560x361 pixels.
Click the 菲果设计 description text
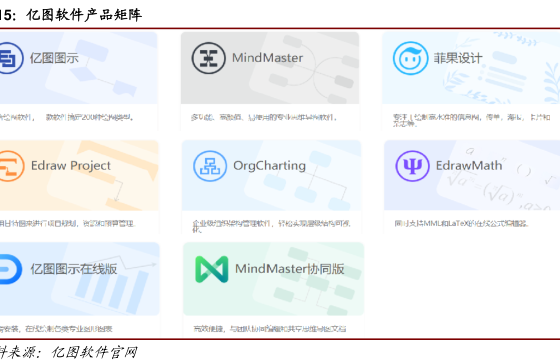tap(471, 120)
